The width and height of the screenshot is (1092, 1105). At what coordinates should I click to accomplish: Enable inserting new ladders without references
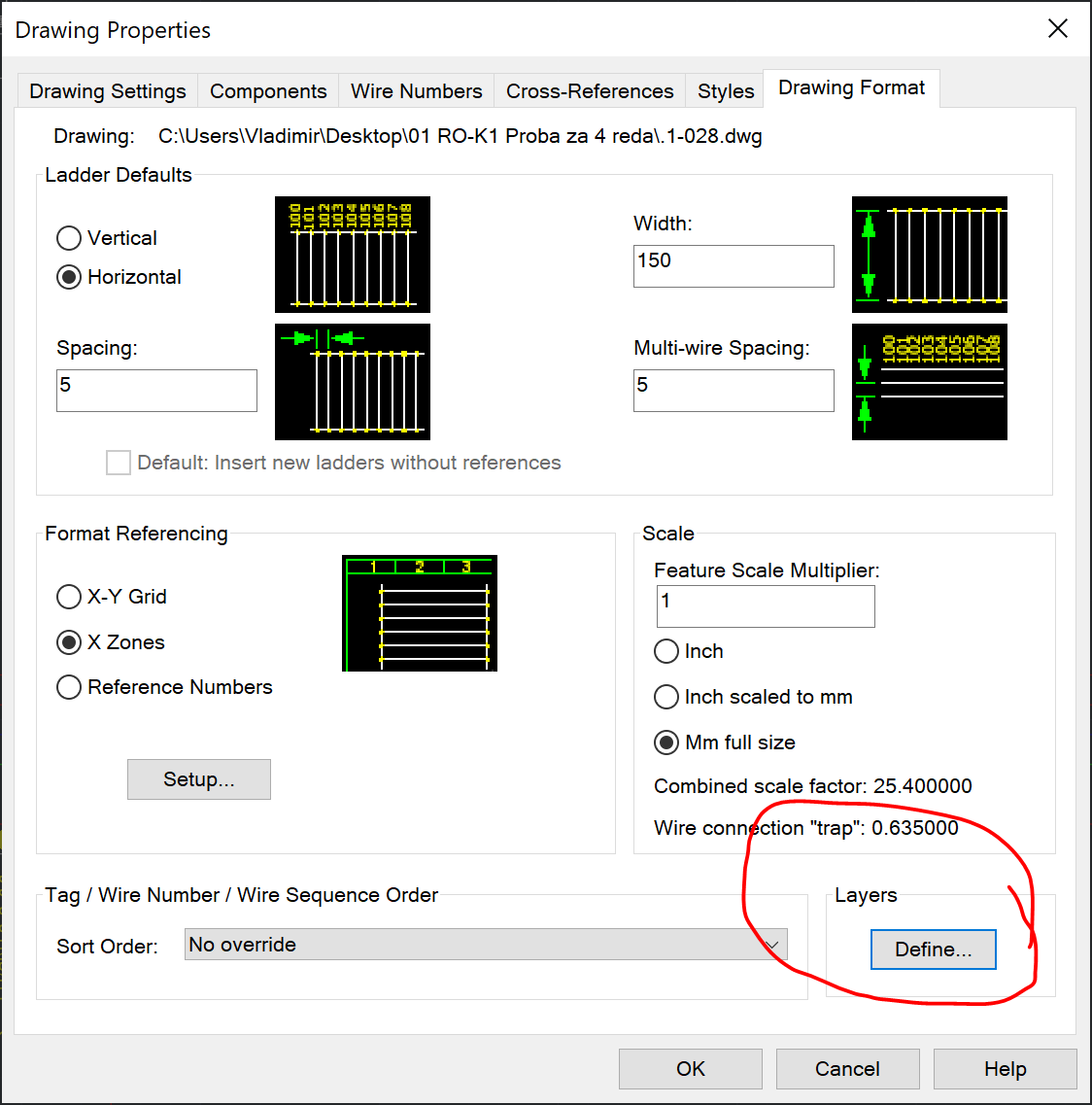click(x=118, y=463)
